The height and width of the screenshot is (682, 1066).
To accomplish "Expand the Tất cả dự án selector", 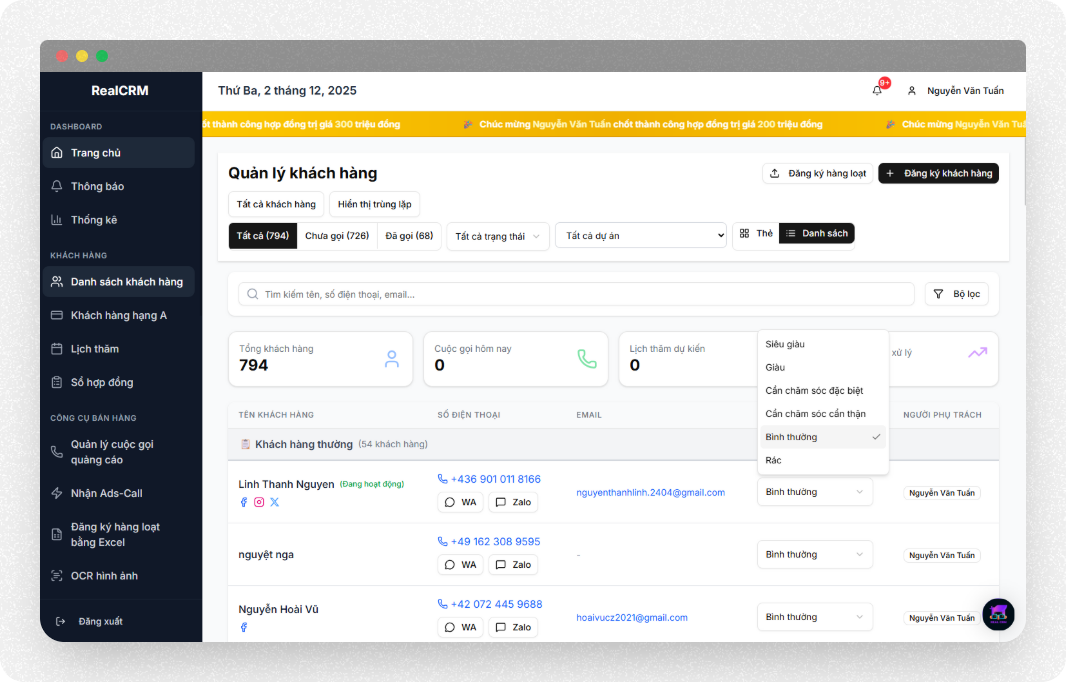I will pyautogui.click(x=641, y=235).
